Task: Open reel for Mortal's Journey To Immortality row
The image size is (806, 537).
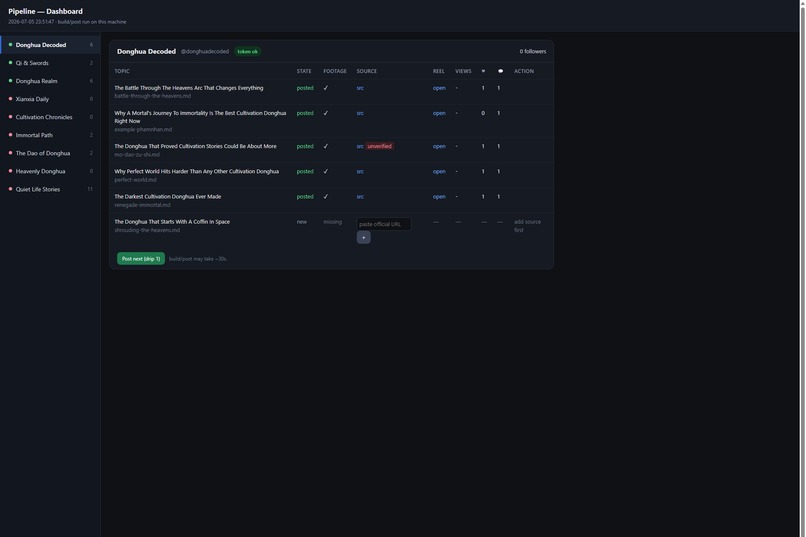Action: [x=439, y=113]
